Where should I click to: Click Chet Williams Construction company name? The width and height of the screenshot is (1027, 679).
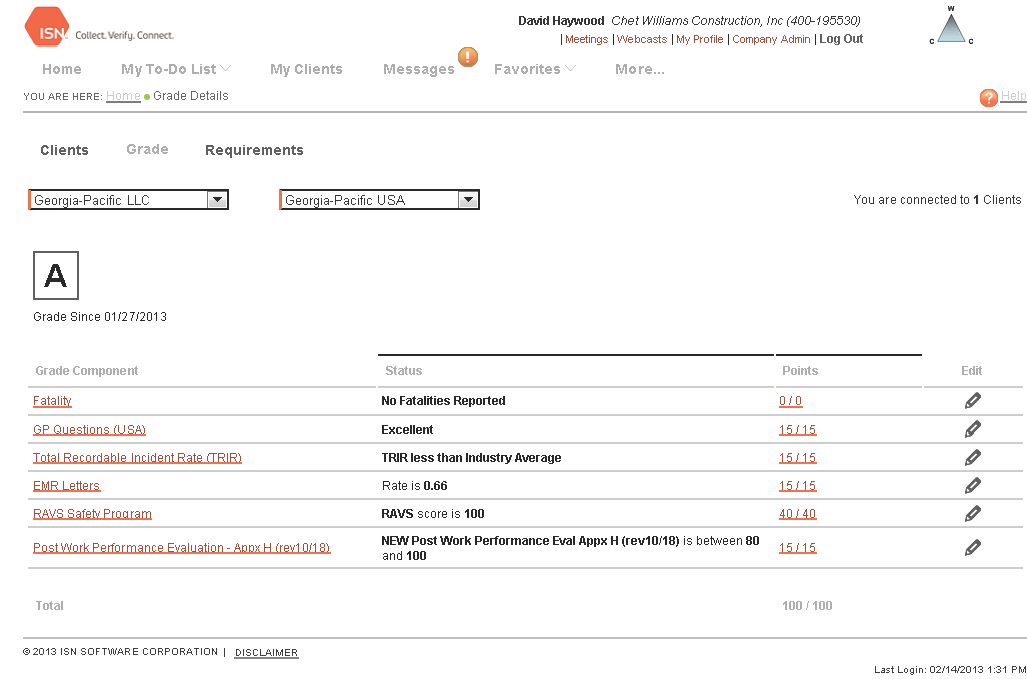(x=736, y=21)
